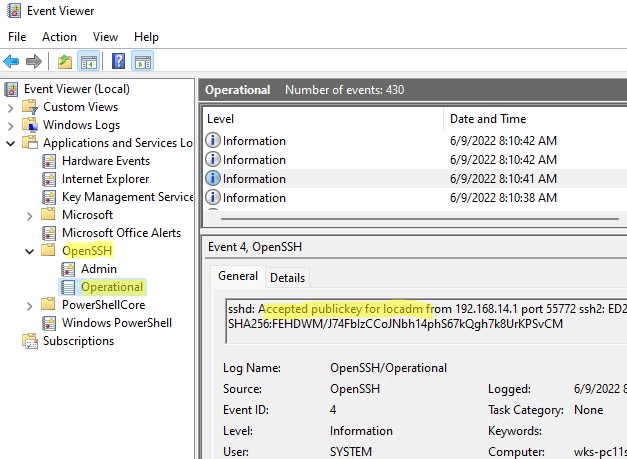
Task: Sort events by Date and Time column header
Action: pos(535,119)
